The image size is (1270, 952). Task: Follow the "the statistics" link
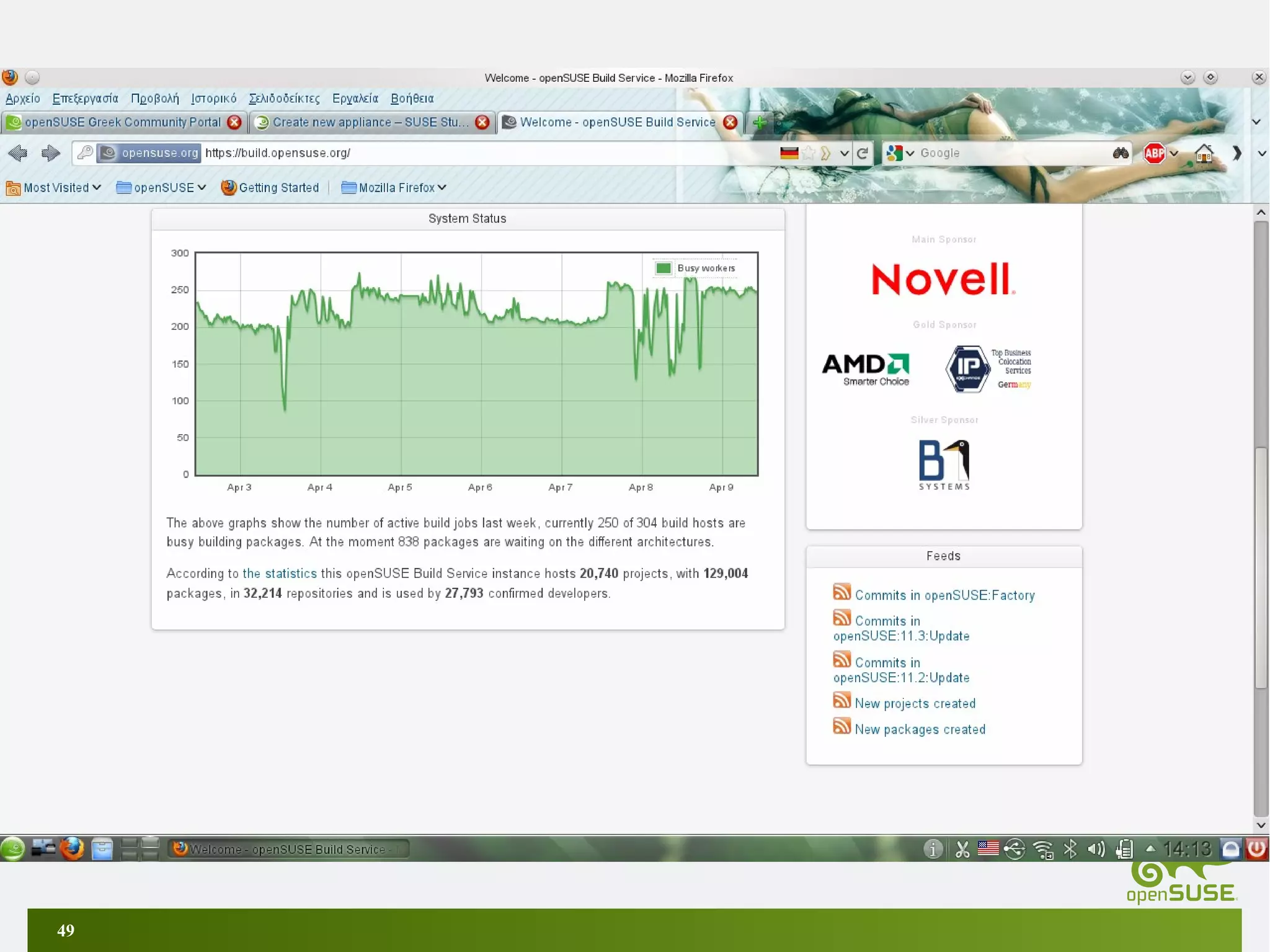coord(279,573)
